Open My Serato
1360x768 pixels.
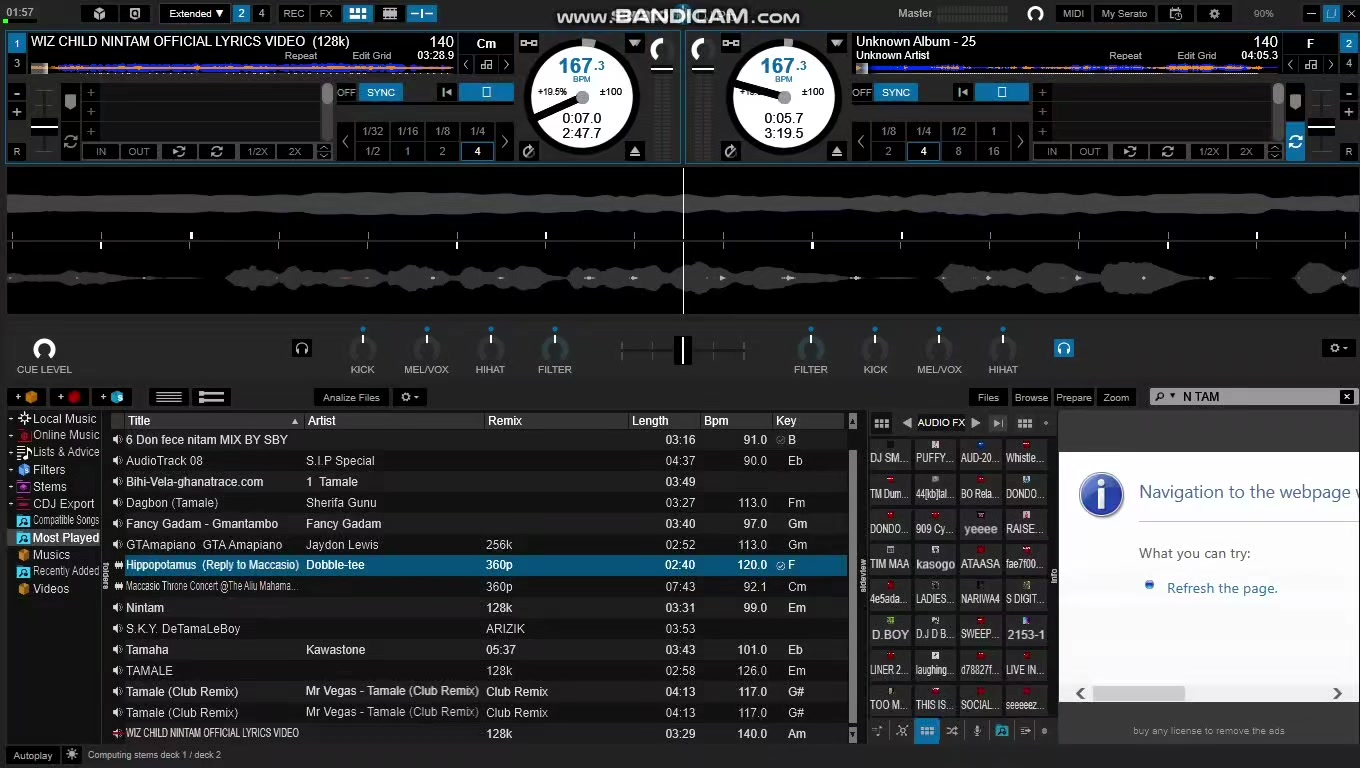coord(1124,14)
